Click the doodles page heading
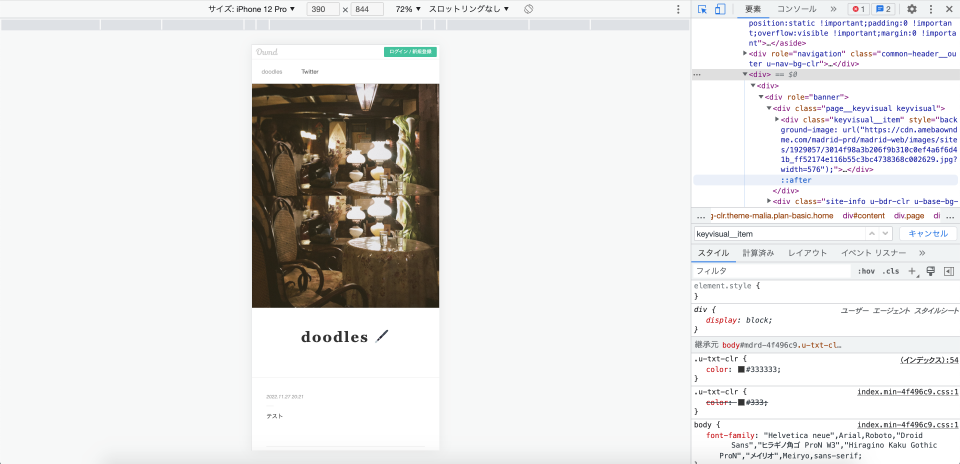The width and height of the screenshot is (960, 464). 334,337
